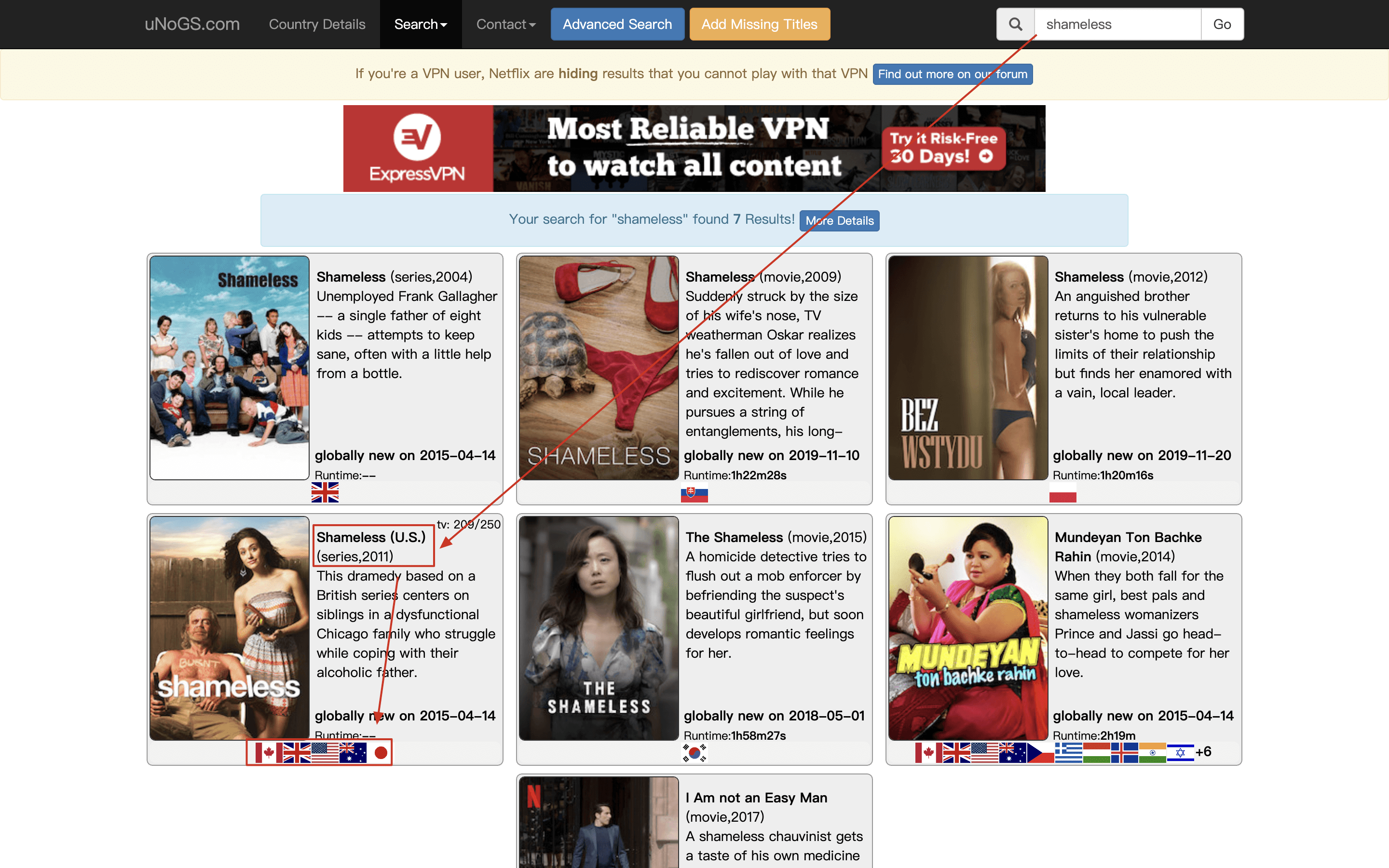1389x868 pixels.
Task: Click the magnifying glass search icon
Action: tap(1015, 24)
